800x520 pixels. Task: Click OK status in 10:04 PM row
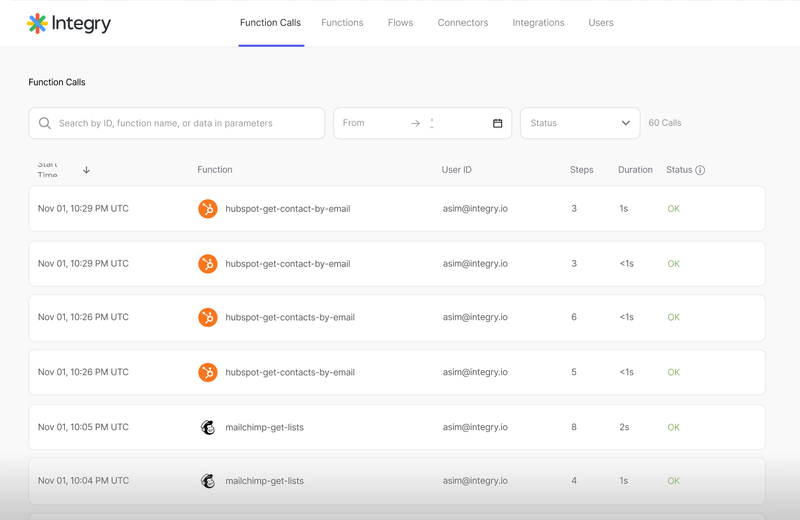(x=673, y=481)
